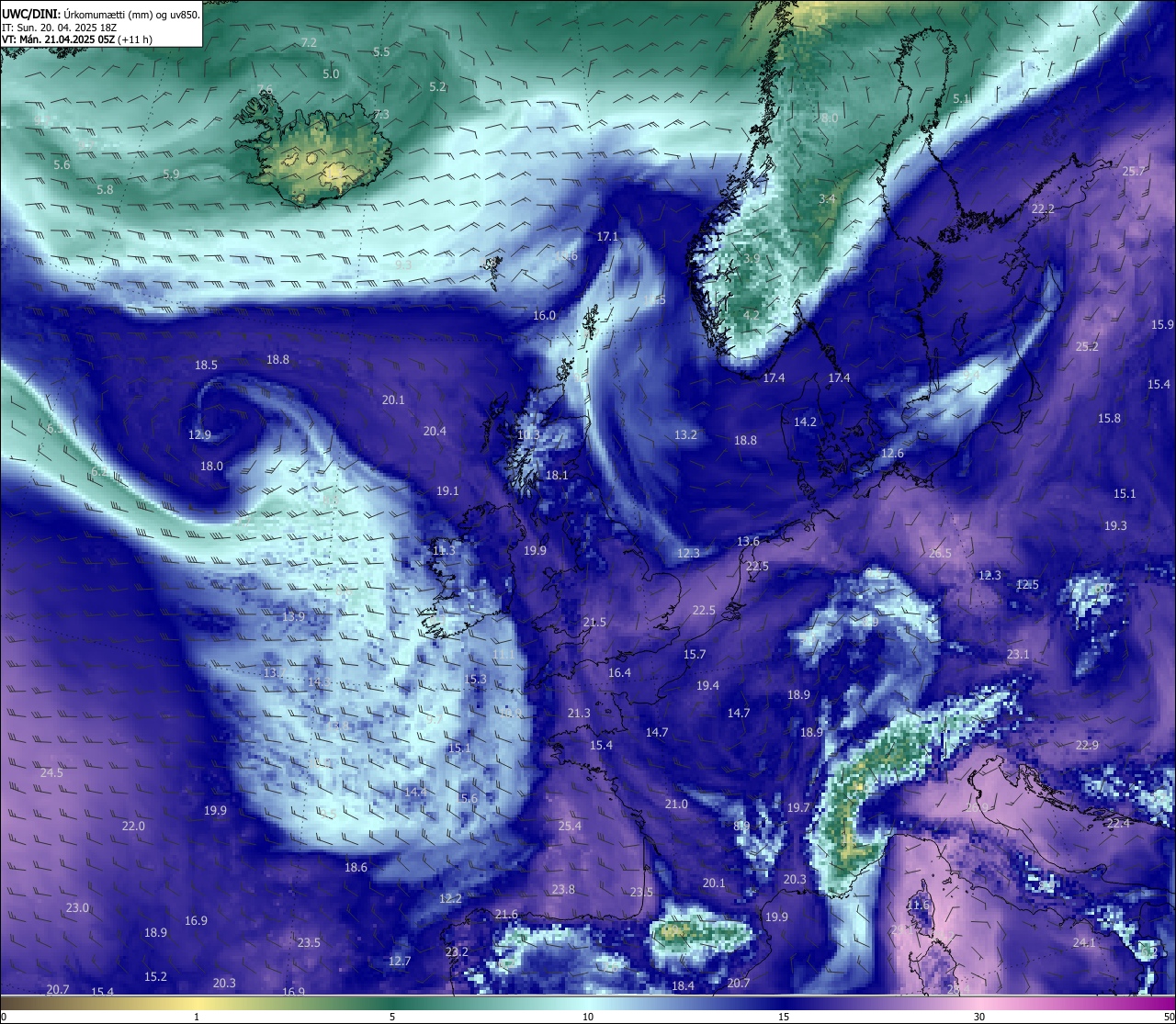Screen dimensions: 1176x1024
Task: Click the map value 15.8
Action: click(x=1110, y=419)
